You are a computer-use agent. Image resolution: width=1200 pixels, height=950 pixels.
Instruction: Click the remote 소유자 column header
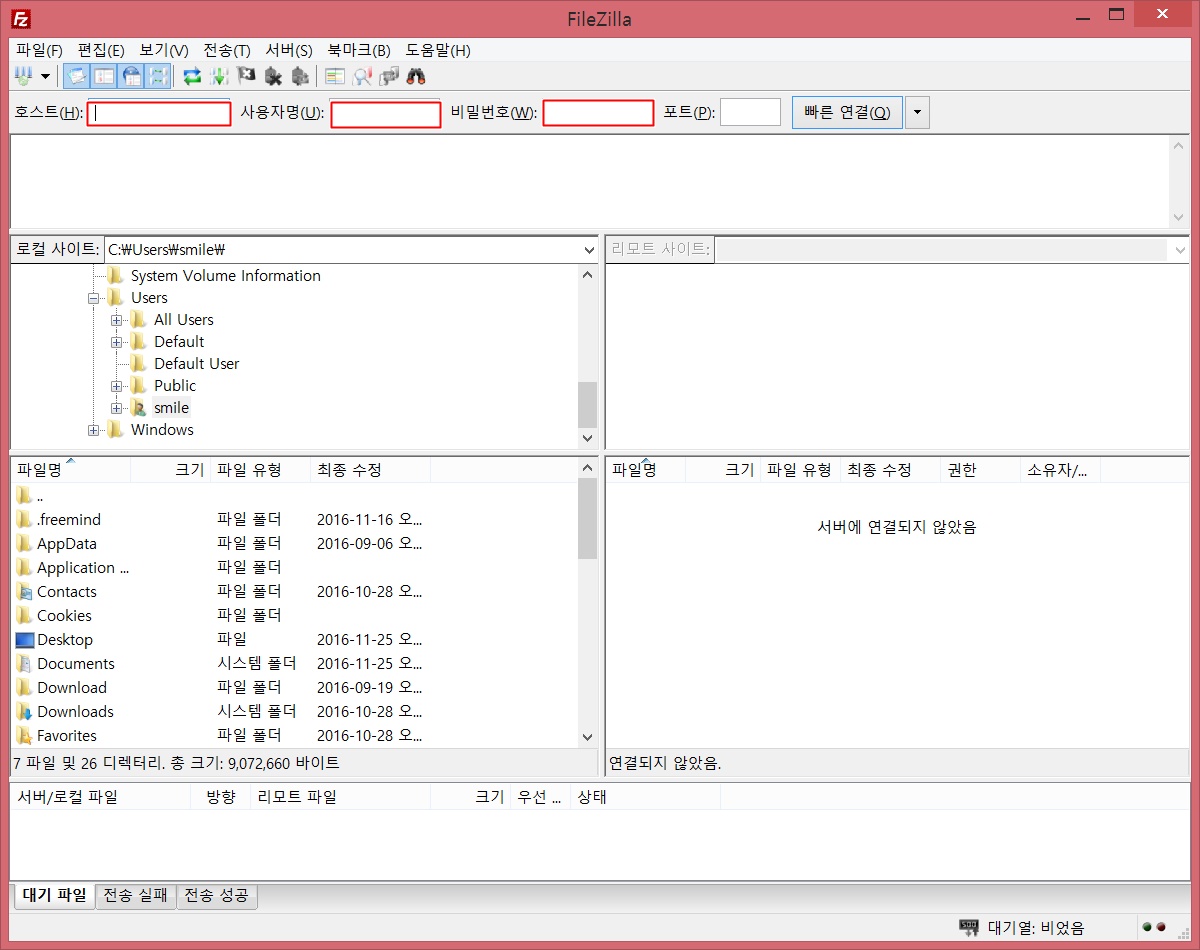(1060, 469)
